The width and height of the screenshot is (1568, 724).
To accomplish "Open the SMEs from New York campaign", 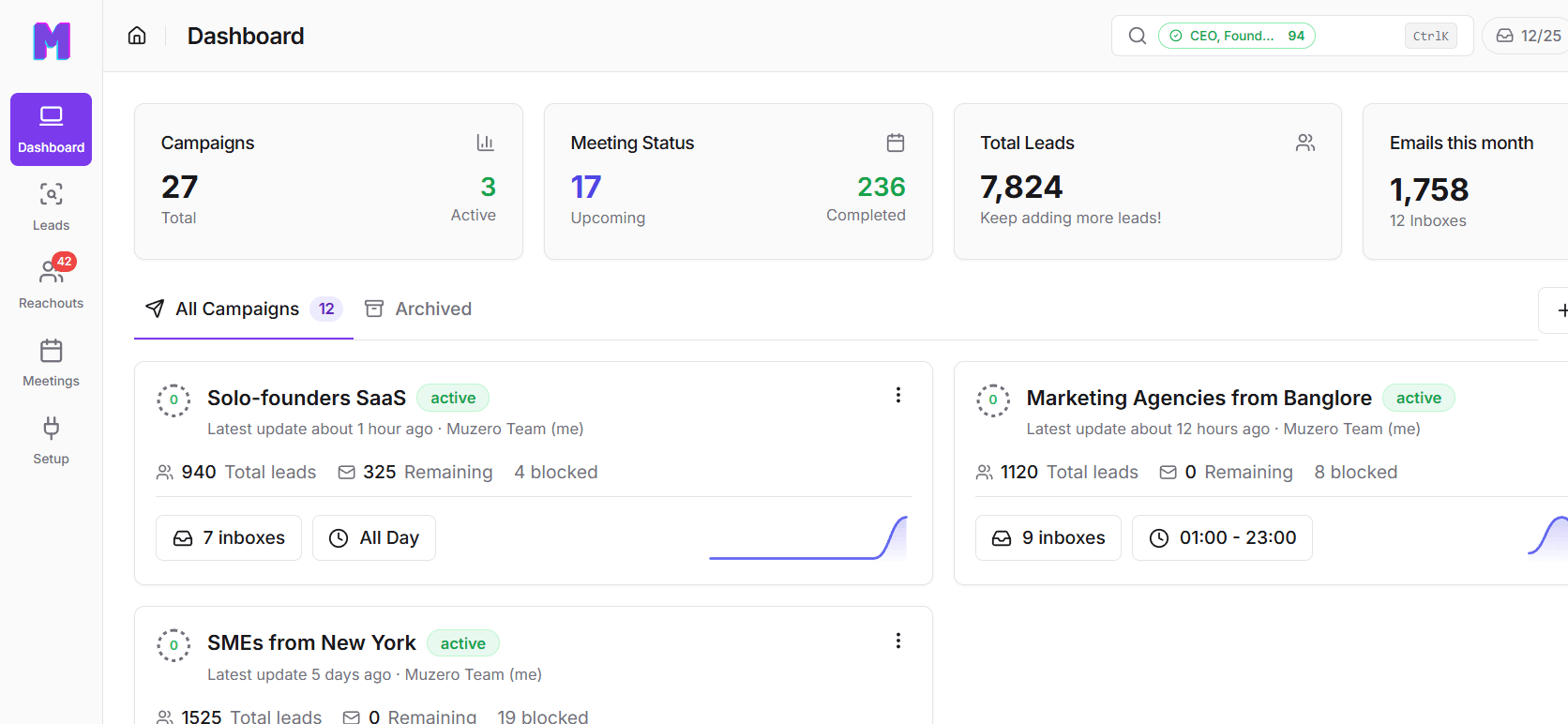I will [311, 643].
